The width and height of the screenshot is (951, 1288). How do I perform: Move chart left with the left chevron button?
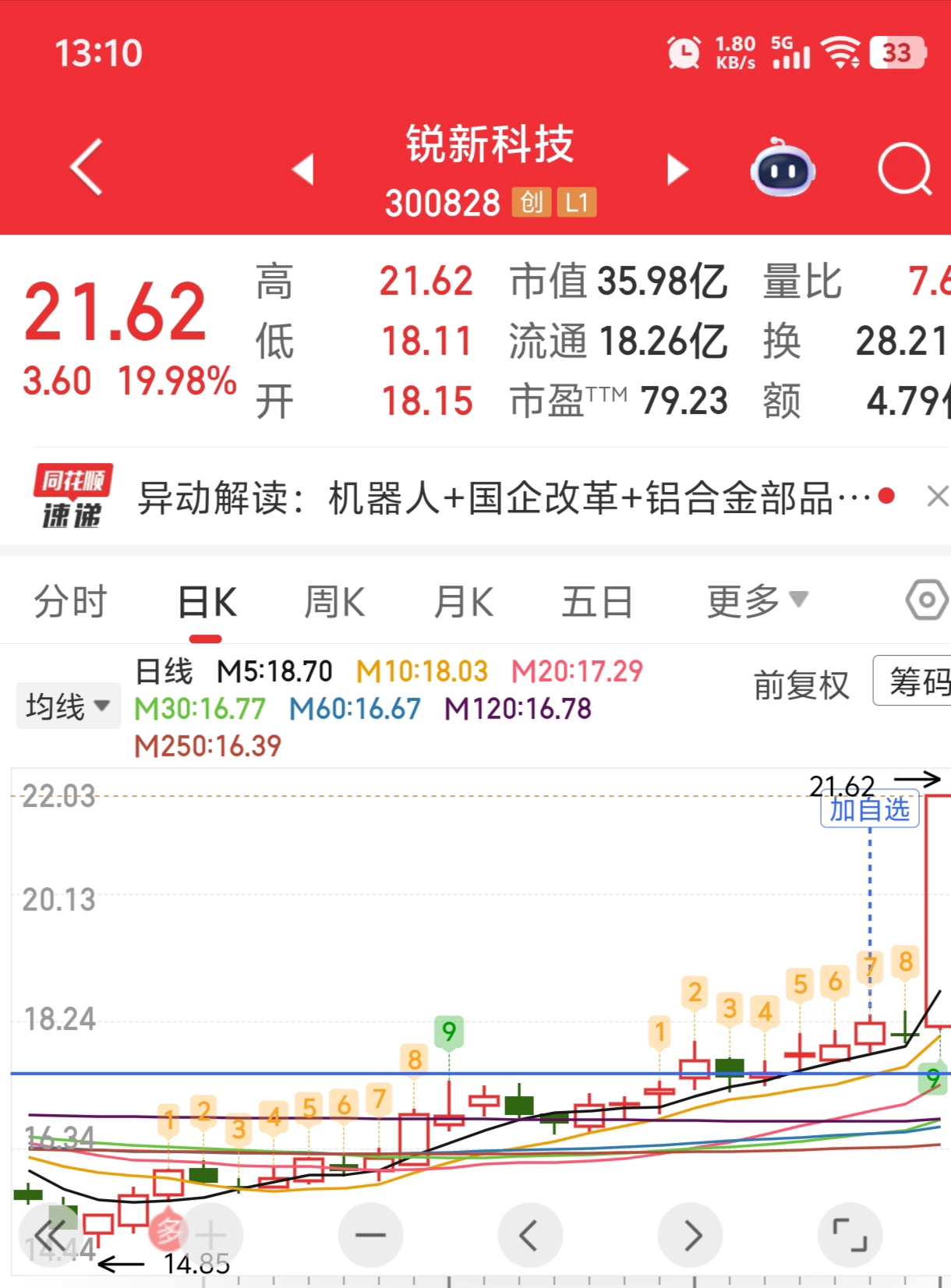pyautogui.click(x=530, y=1235)
